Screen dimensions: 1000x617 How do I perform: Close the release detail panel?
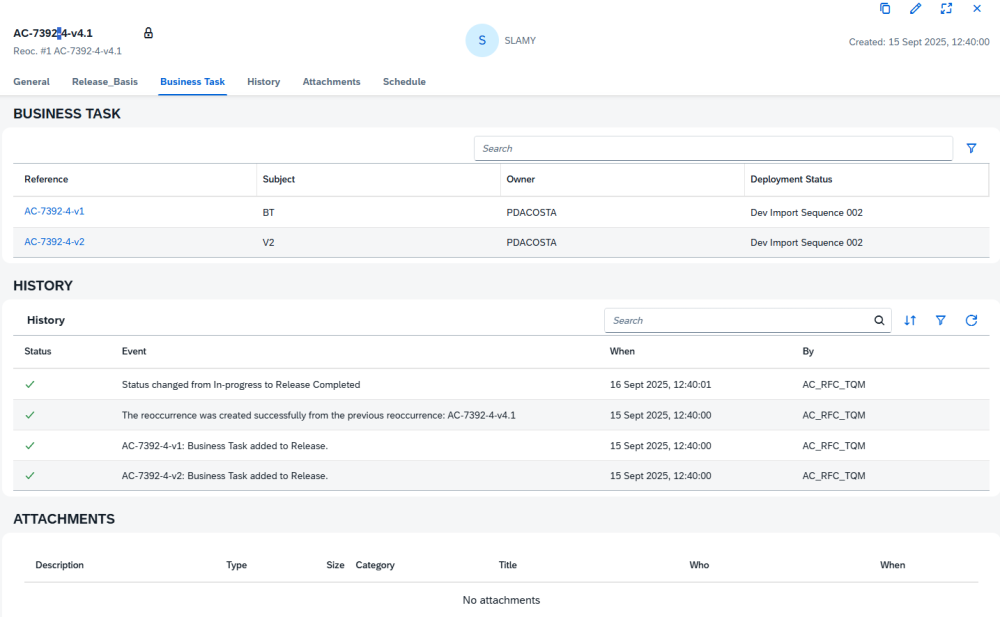pyautogui.click(x=977, y=9)
